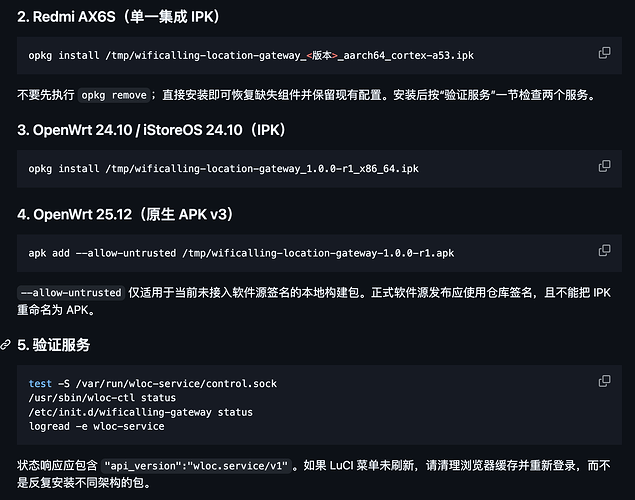The height and width of the screenshot is (500, 635).
Task: Click the inline code "api_version":"wloc.service/v1"
Action: [x=196, y=466]
